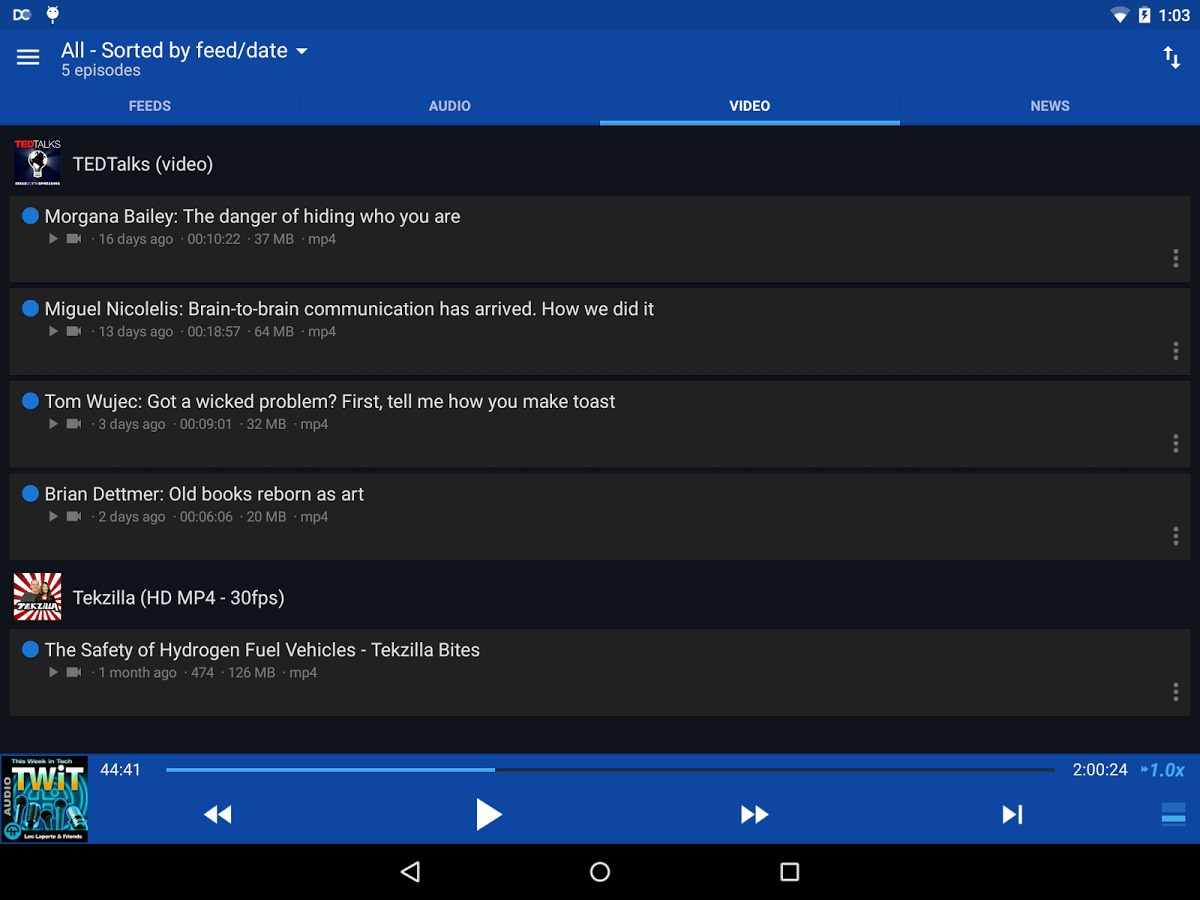Open overflow menu for Miguel Nicolelis episode
1200x900 pixels.
pyautogui.click(x=1175, y=351)
